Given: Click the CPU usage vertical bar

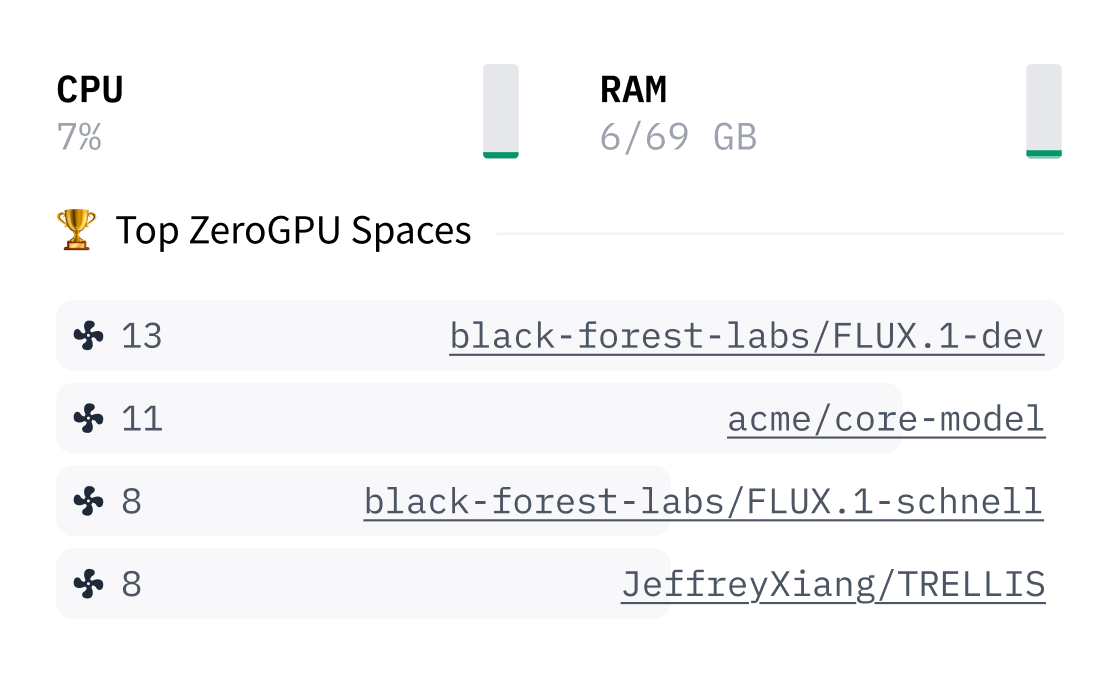Looking at the screenshot, I should [x=501, y=112].
